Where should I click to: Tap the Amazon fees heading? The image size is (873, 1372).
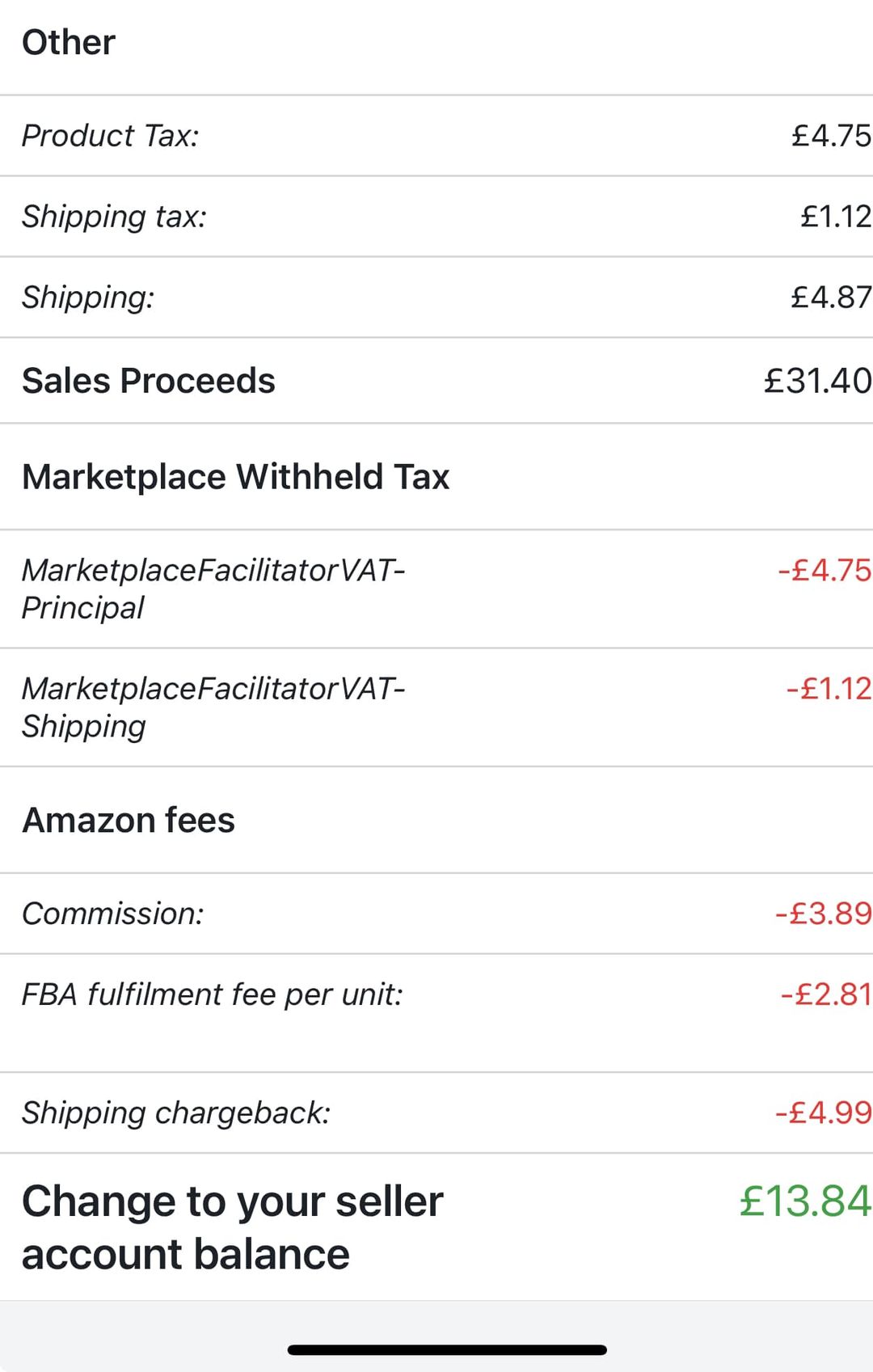tap(129, 821)
